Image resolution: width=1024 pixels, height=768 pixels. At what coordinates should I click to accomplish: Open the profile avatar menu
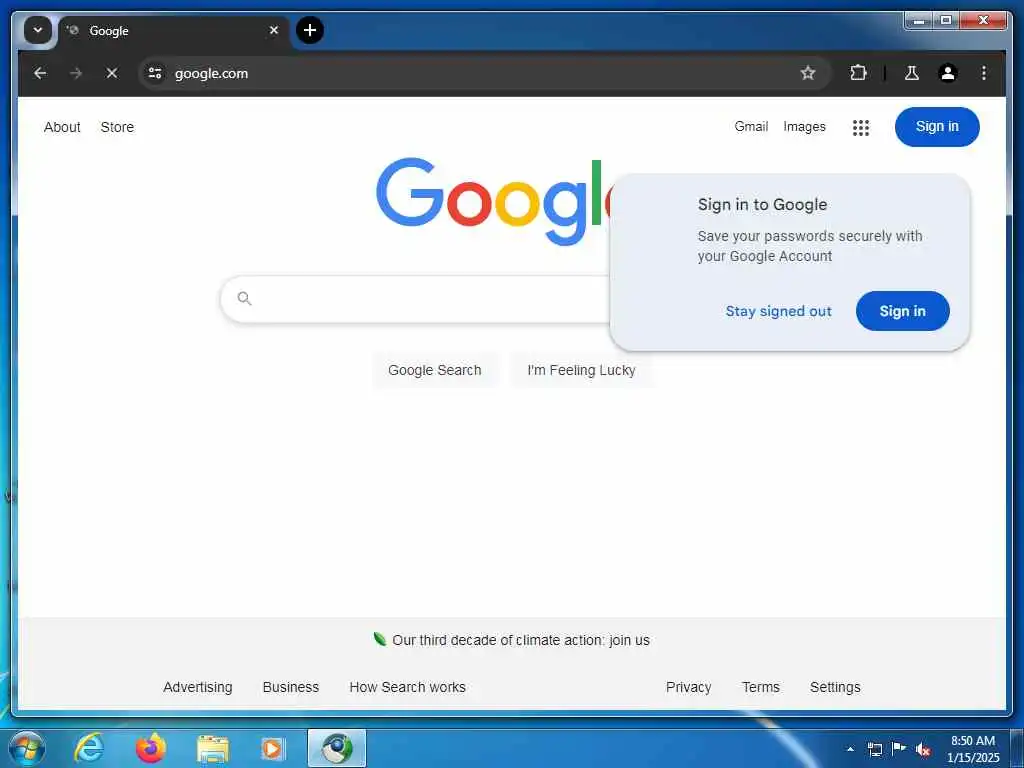coord(948,73)
